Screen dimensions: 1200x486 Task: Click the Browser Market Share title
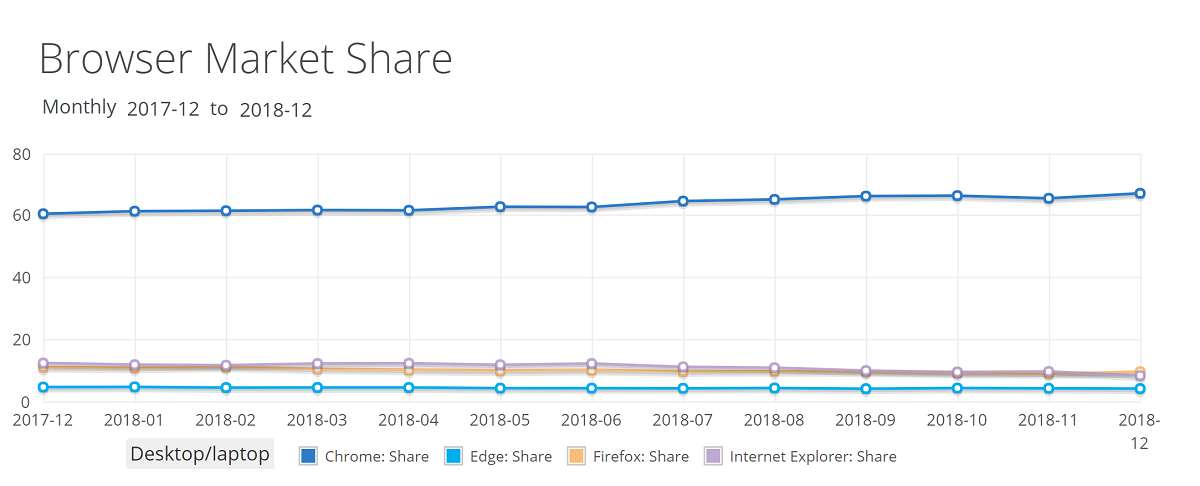coord(245,60)
